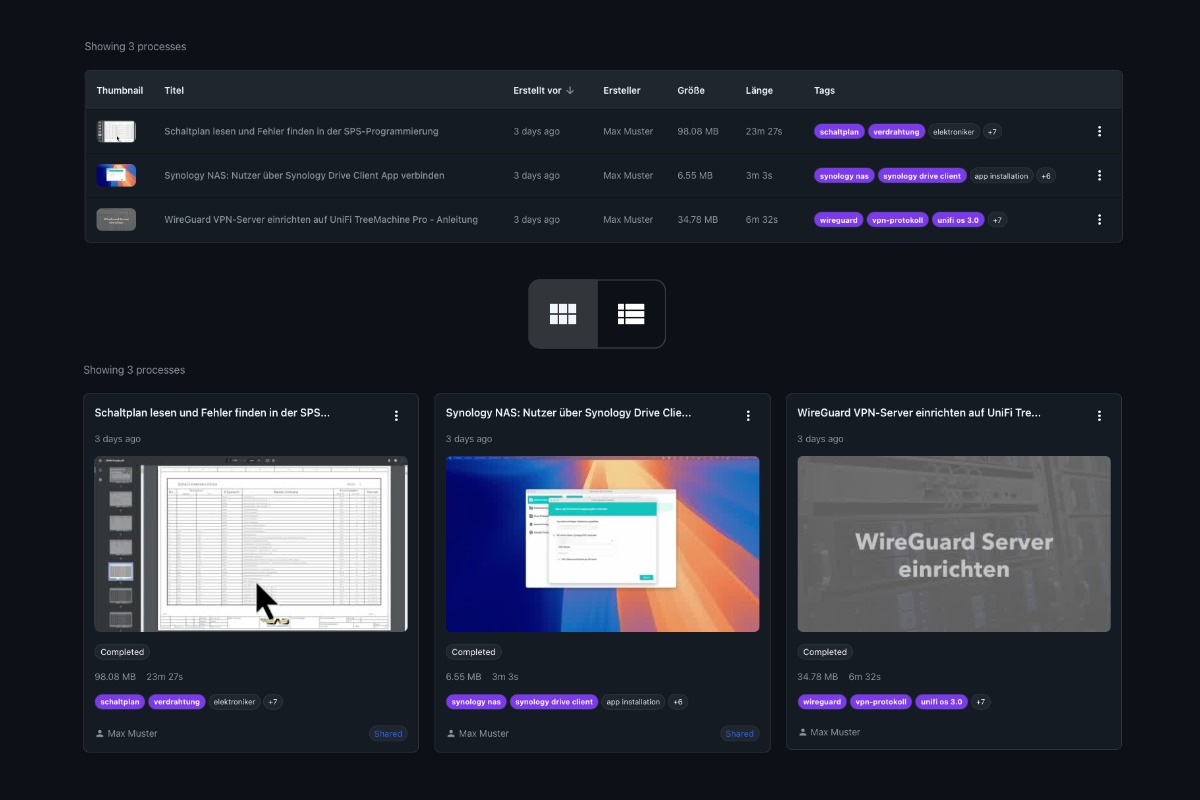Switch to list view layout
1200x800 pixels.
(631, 314)
